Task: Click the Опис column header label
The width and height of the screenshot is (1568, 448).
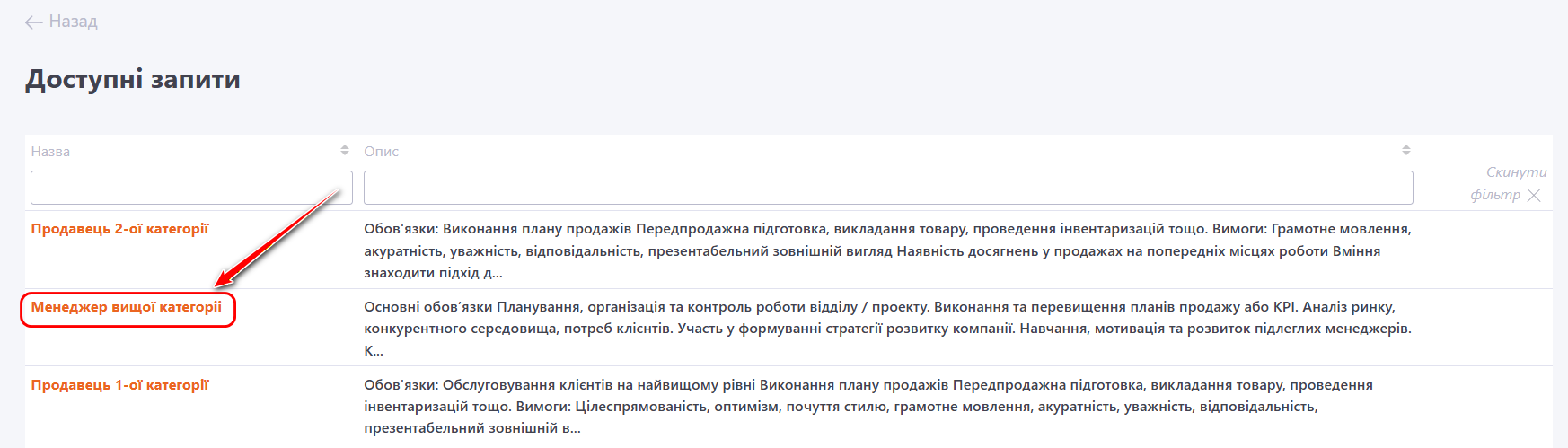Action: 381,152
